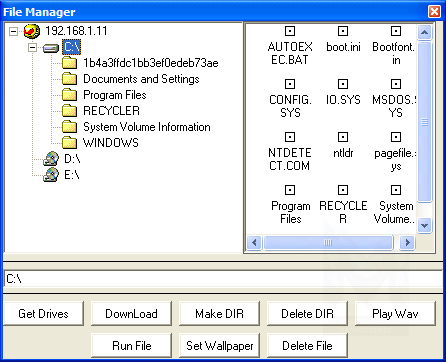This screenshot has width=446, height=362.
Task: Select the C:\ drive label
Action: tap(72, 47)
